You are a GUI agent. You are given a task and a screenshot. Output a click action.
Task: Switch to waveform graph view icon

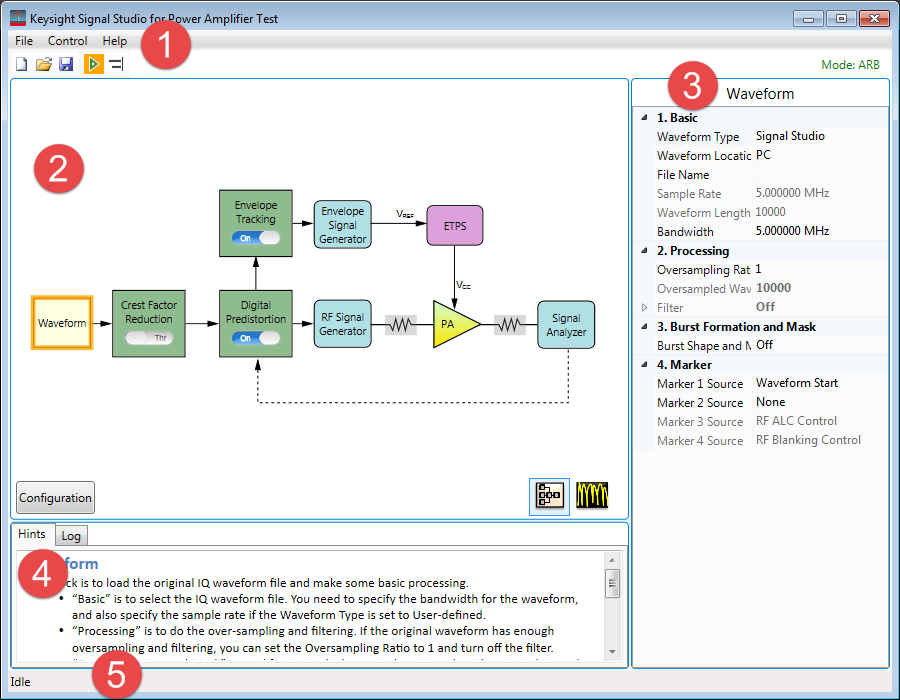pos(592,496)
